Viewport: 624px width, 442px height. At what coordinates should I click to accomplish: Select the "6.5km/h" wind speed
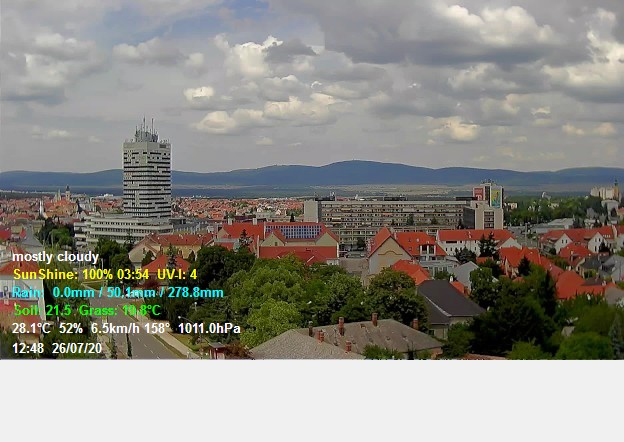(115, 329)
